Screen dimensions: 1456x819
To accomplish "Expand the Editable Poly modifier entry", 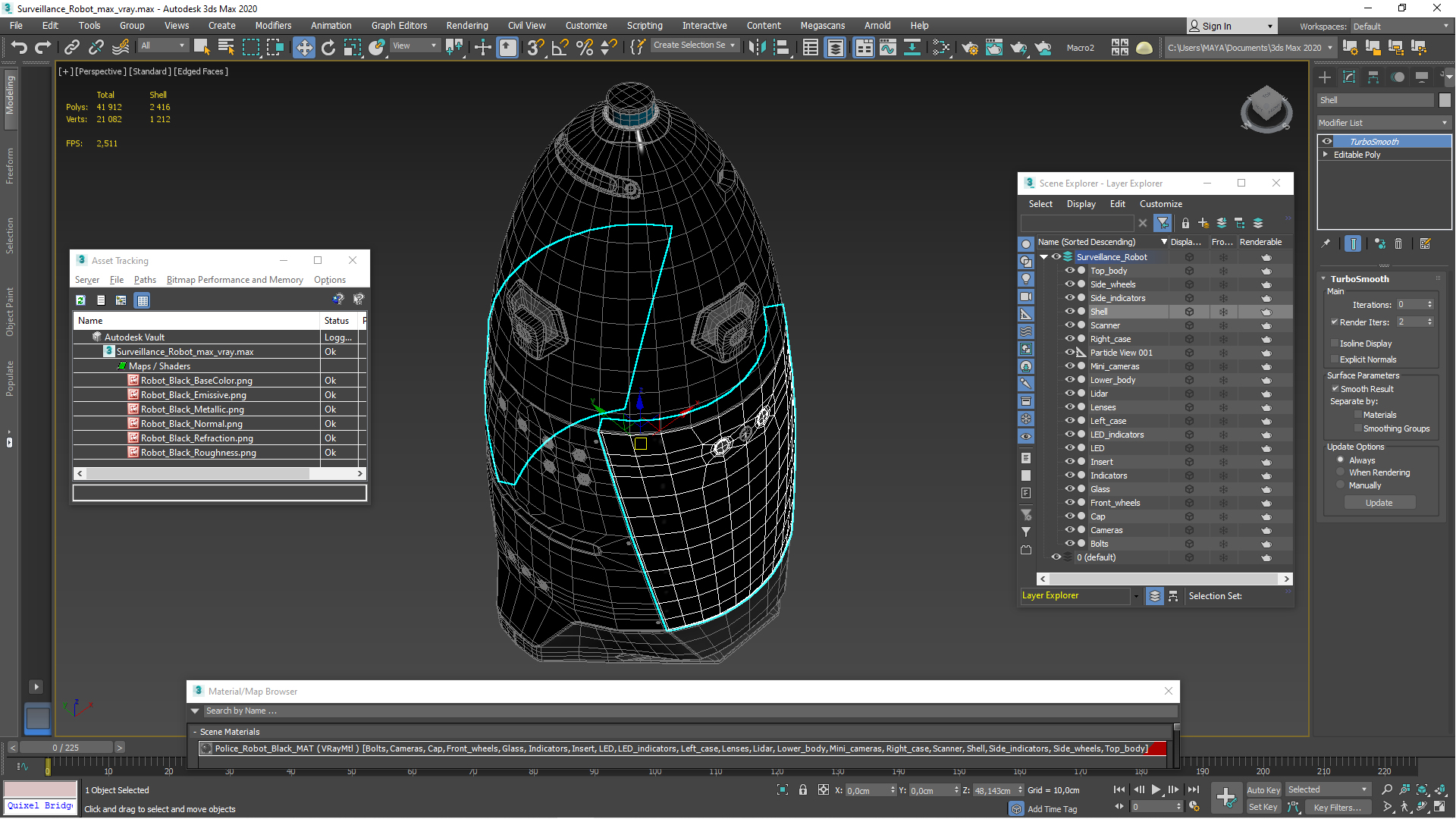I will 1326,155.
